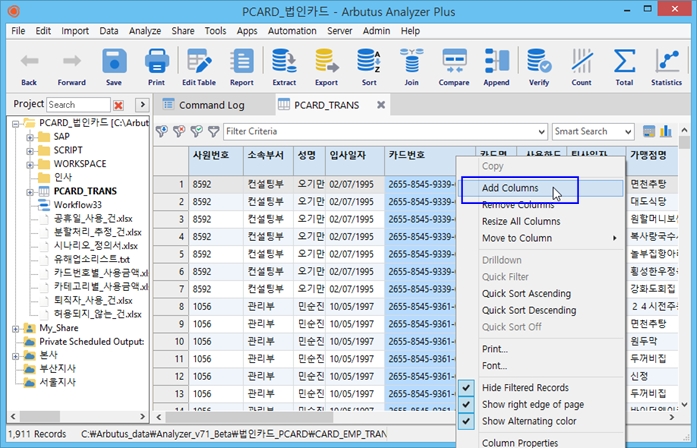Screen dimensions: 697x448
Task: Toggle Hide Filtered Records checkmark
Action: [x=466, y=388]
